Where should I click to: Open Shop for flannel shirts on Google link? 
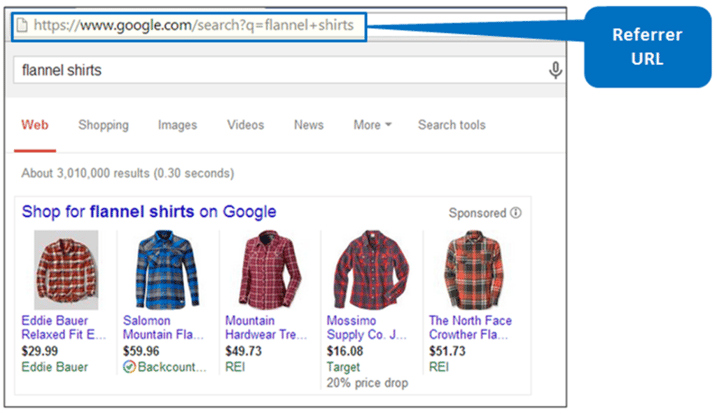coord(149,212)
